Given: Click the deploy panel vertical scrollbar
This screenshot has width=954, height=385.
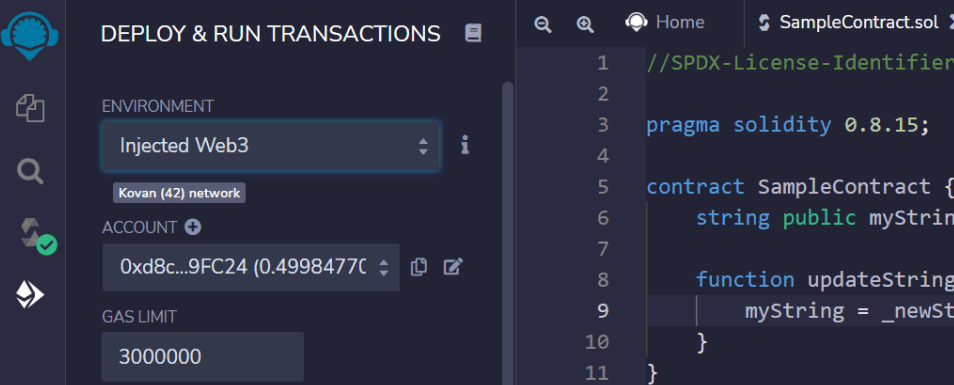Looking at the screenshot, I should [x=507, y=234].
